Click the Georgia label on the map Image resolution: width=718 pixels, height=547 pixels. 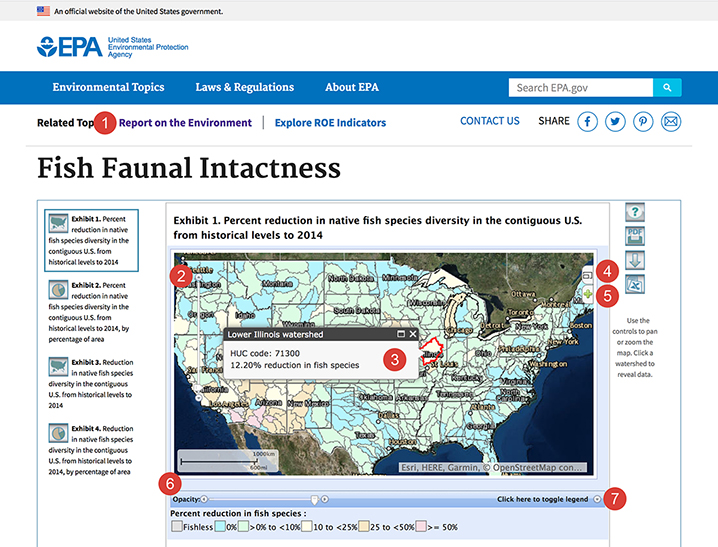pos(480,427)
